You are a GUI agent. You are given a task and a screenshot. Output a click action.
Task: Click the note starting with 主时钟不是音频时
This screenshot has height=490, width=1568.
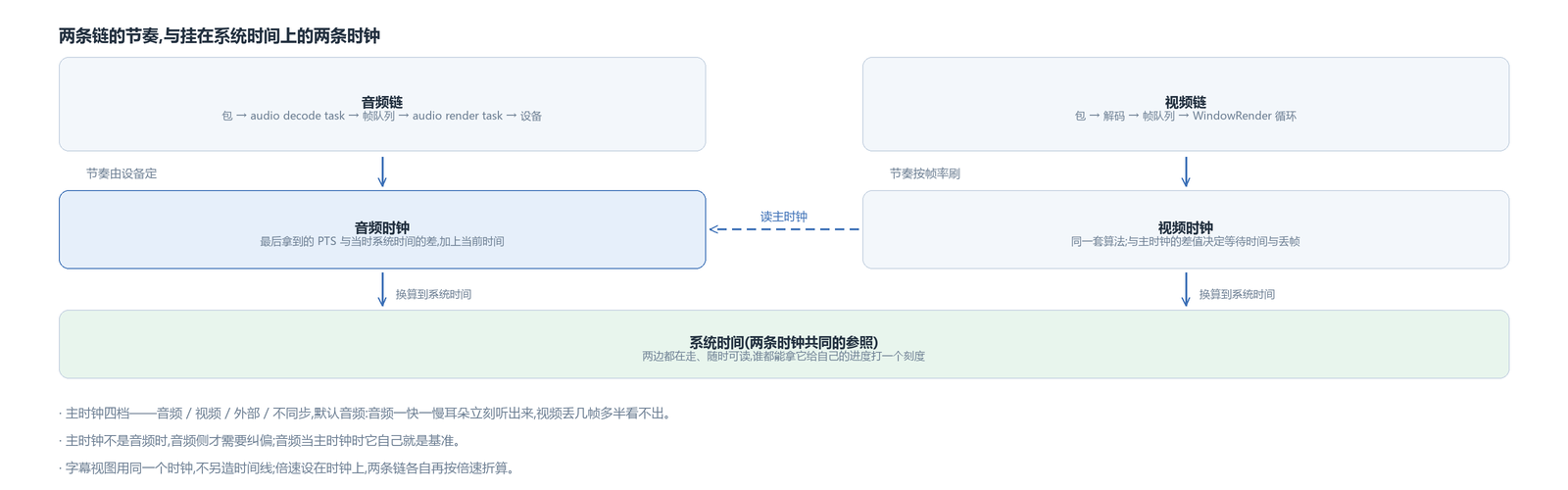(260, 441)
